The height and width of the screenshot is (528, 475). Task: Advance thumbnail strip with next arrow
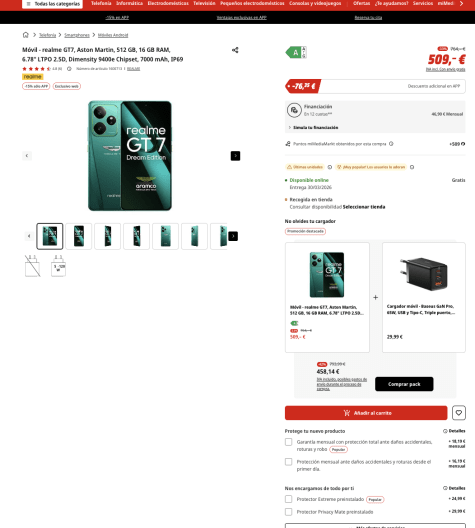click(x=233, y=236)
